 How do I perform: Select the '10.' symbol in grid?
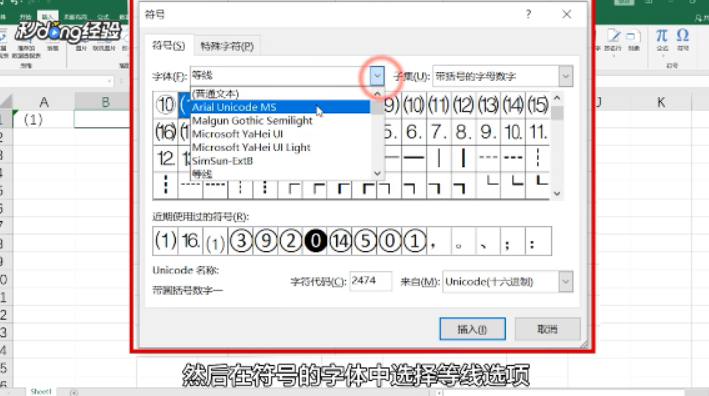point(513,132)
